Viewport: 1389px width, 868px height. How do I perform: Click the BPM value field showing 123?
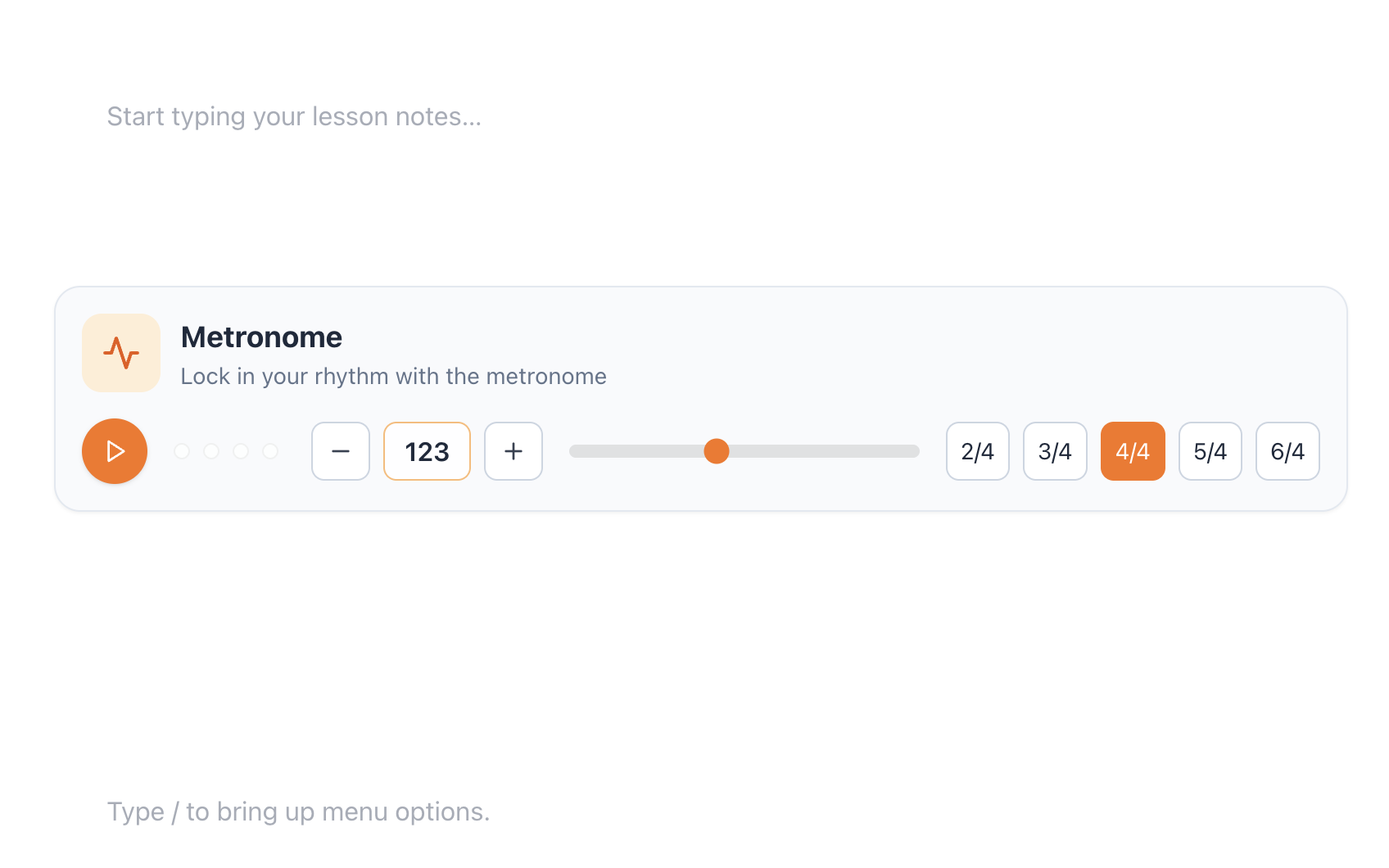(x=427, y=451)
